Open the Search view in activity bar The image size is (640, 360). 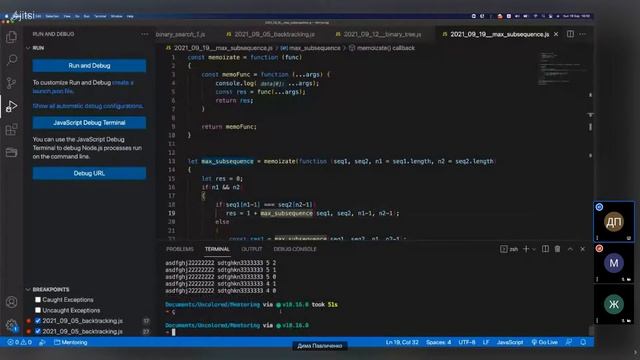tap(11, 60)
